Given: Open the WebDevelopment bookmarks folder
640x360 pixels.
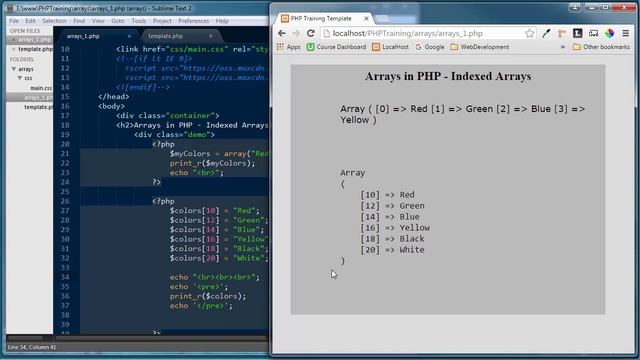Looking at the screenshot, I should tap(480, 47).
